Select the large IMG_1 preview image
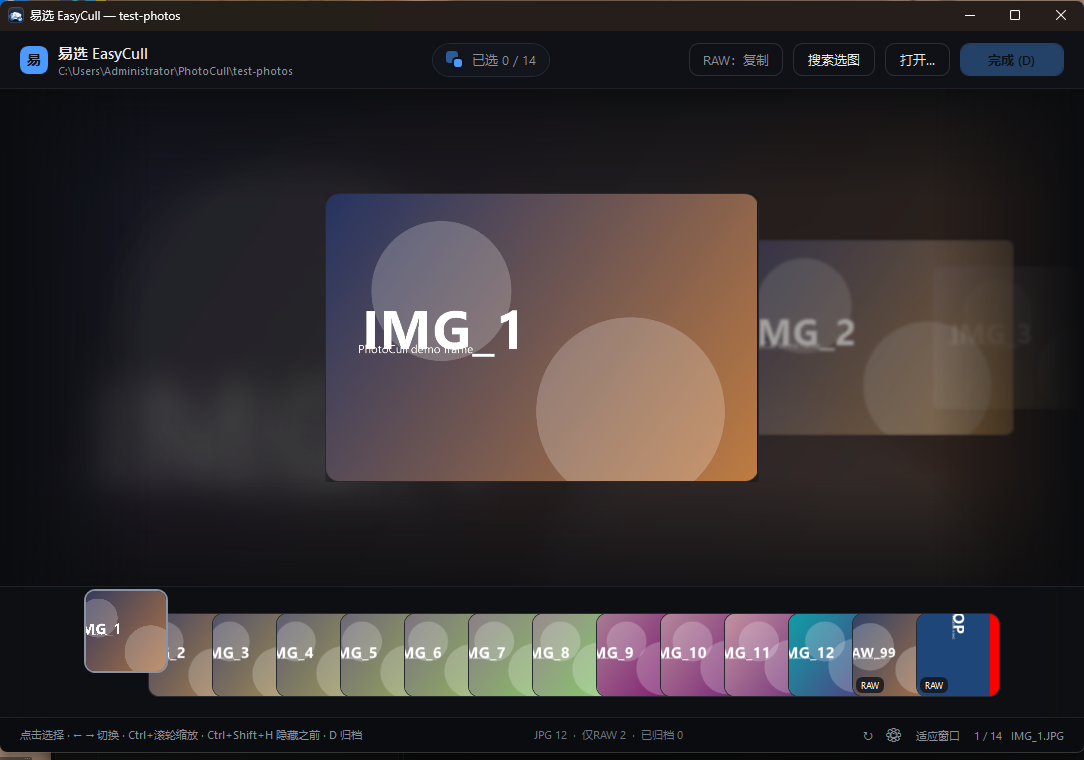1084x760 pixels. (x=541, y=337)
